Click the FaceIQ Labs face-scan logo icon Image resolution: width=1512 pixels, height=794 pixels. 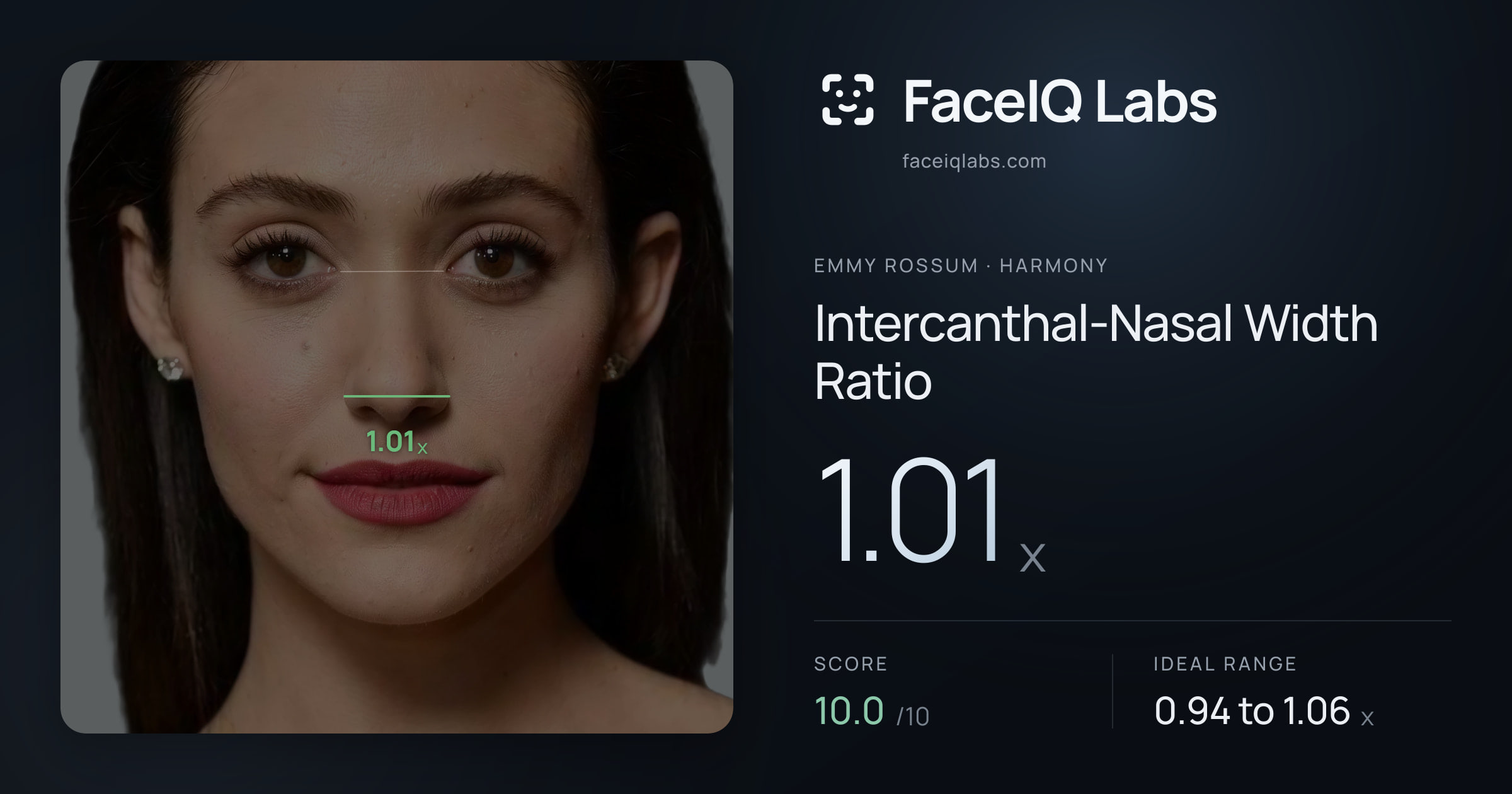pyautogui.click(x=847, y=100)
